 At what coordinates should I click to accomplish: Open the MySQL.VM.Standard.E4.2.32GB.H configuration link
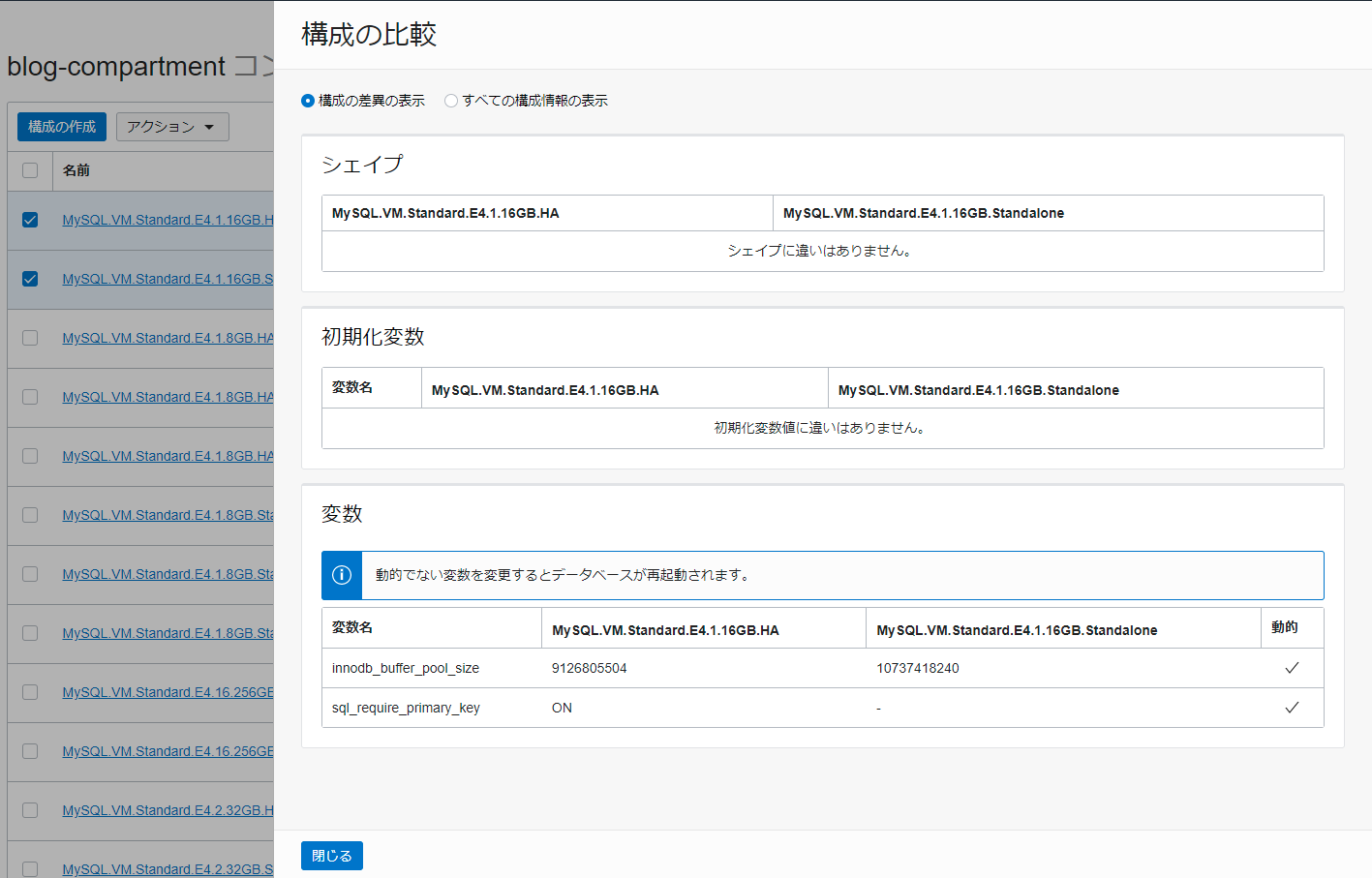click(168, 810)
